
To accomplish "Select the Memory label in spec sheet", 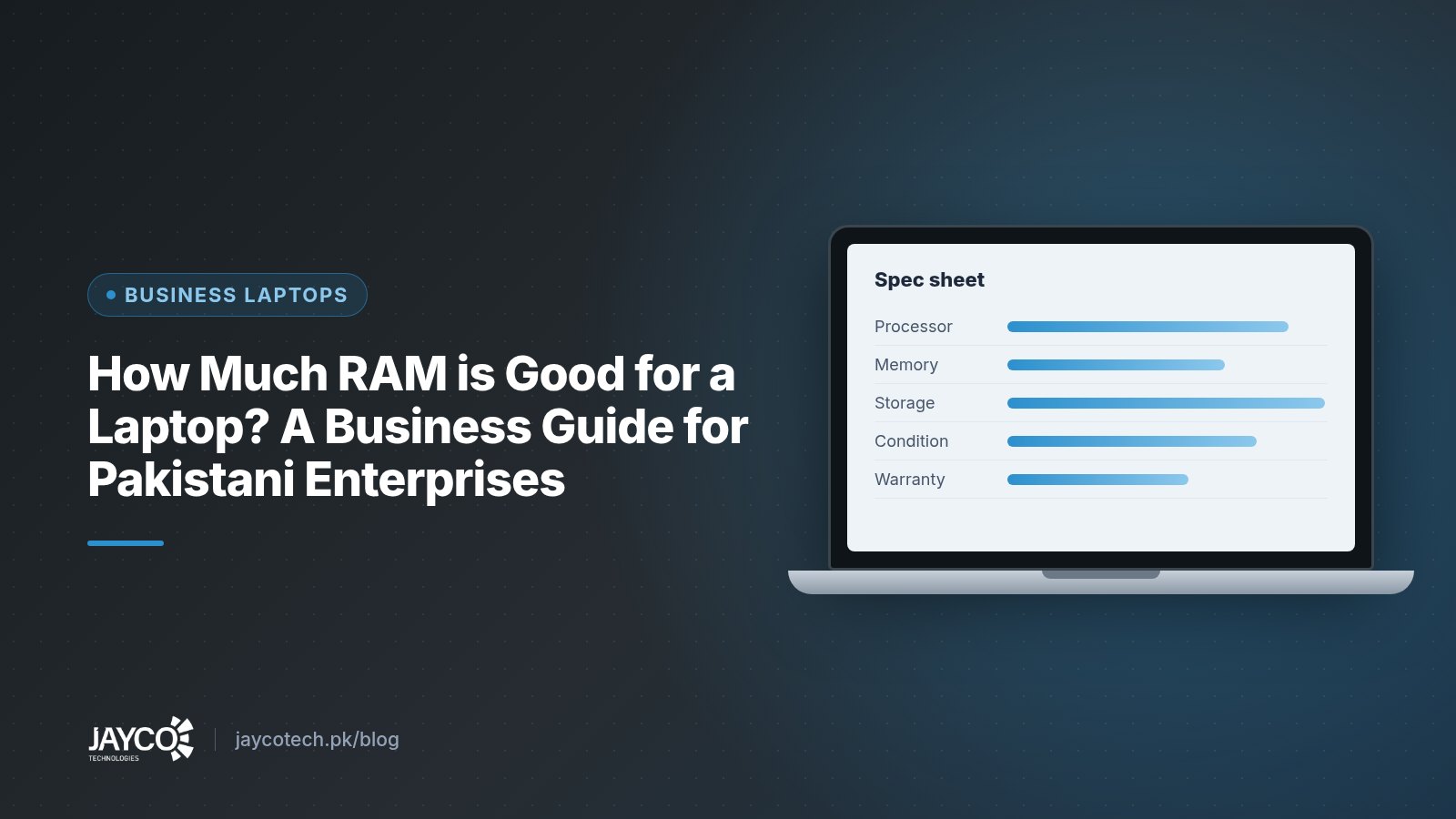I will [906, 365].
